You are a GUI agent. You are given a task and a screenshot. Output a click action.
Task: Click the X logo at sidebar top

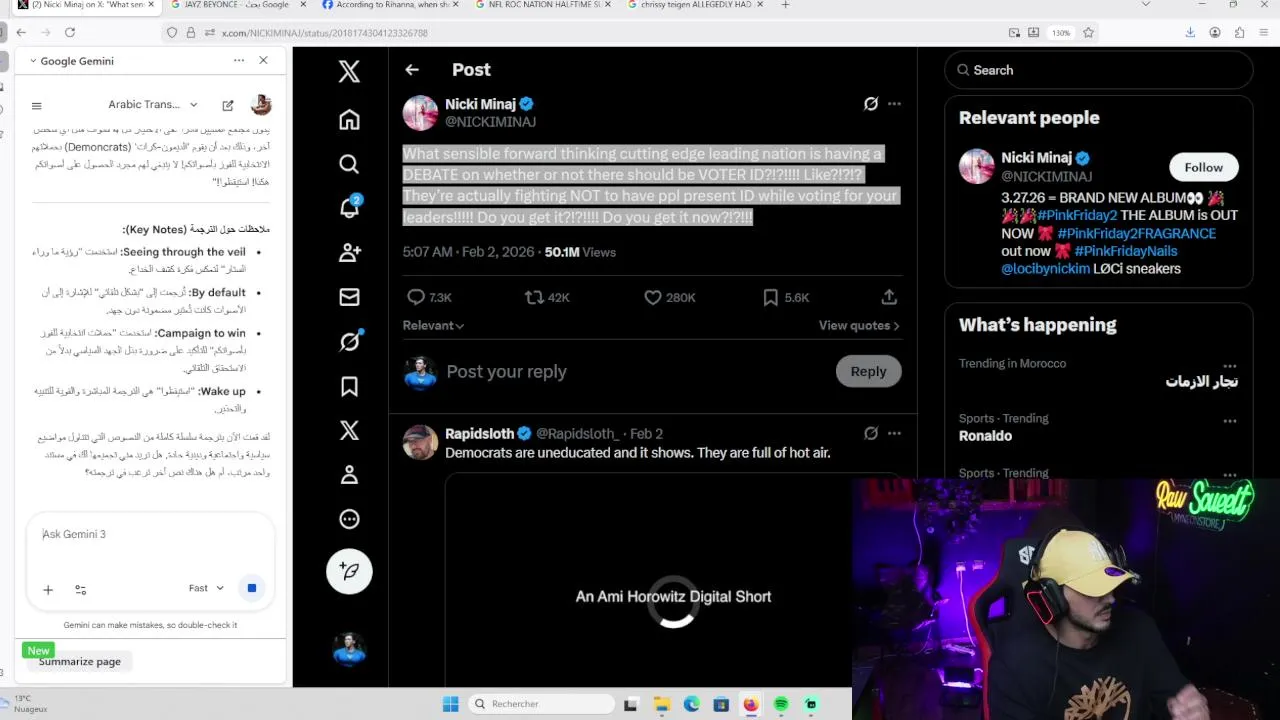(349, 71)
